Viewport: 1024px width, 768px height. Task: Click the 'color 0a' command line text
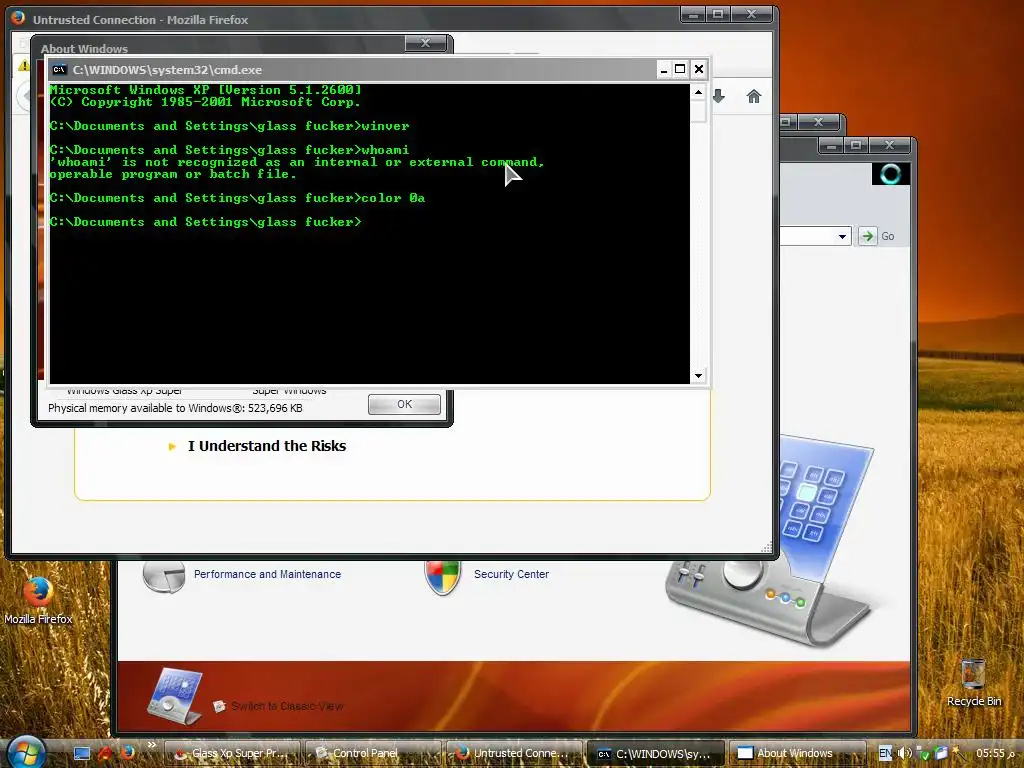coord(393,198)
